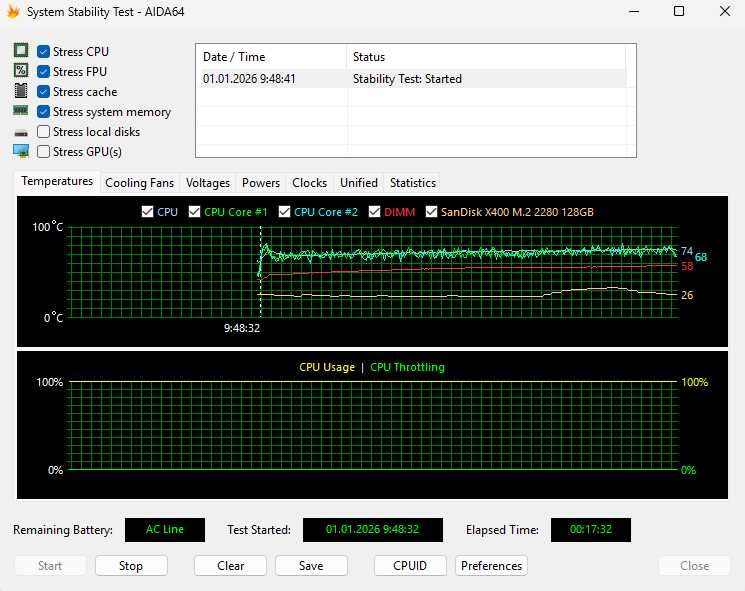Open the Powers tab
The height and width of the screenshot is (591, 745).
click(x=260, y=183)
